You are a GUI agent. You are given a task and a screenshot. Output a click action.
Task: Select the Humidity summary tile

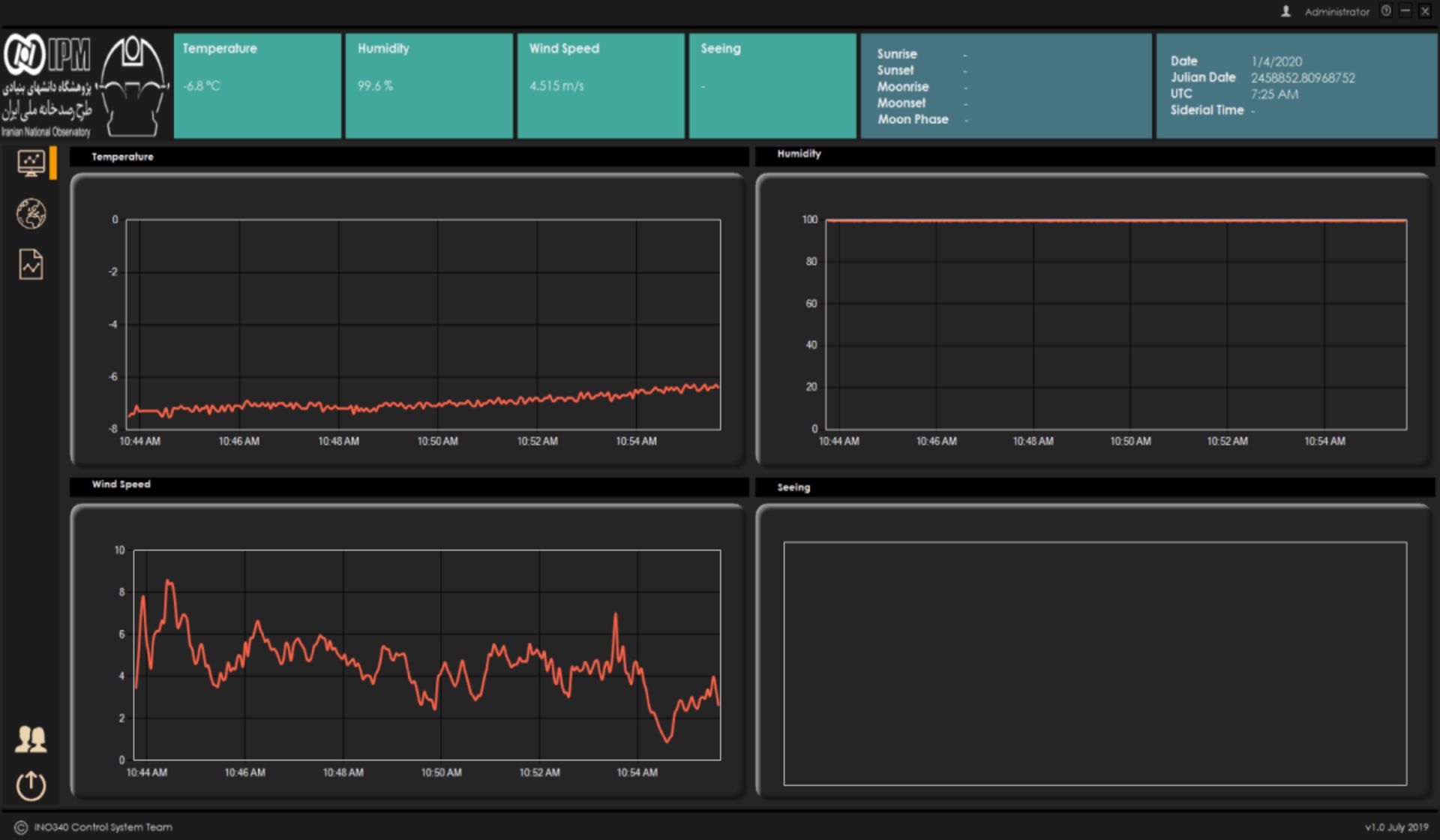[429, 85]
